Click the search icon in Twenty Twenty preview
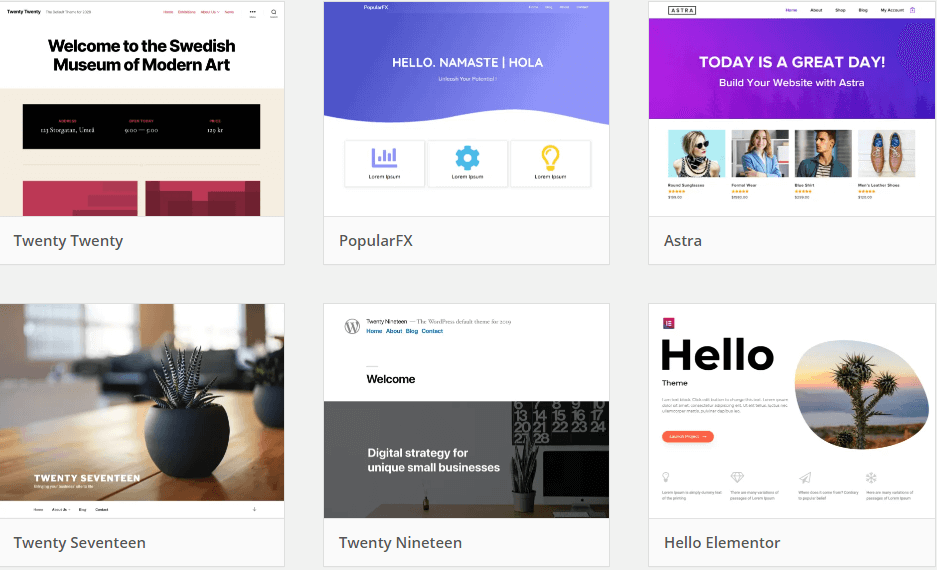 [274, 12]
